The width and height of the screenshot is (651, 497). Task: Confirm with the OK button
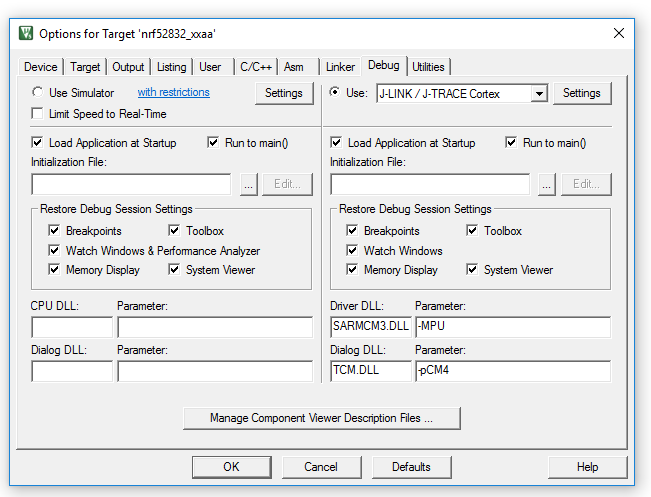coord(232,467)
